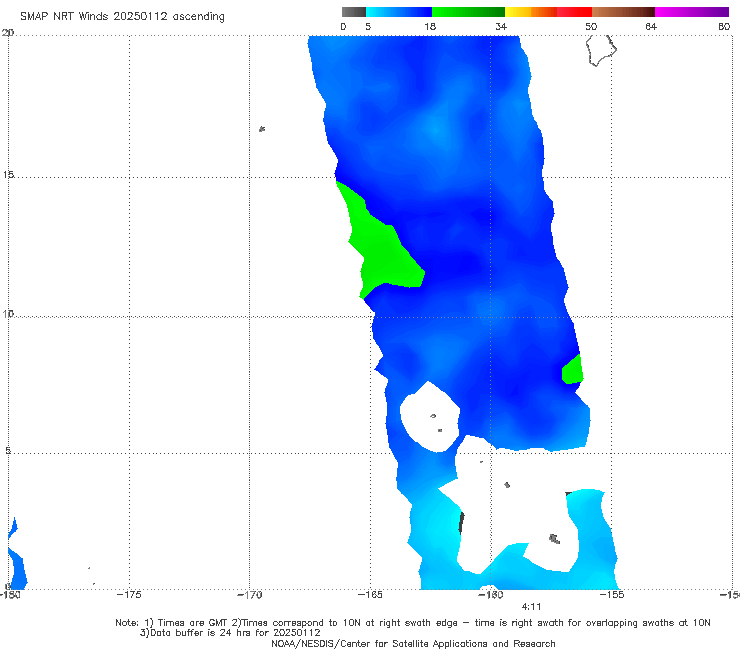Click the color bar label '18'

click(x=430, y=26)
